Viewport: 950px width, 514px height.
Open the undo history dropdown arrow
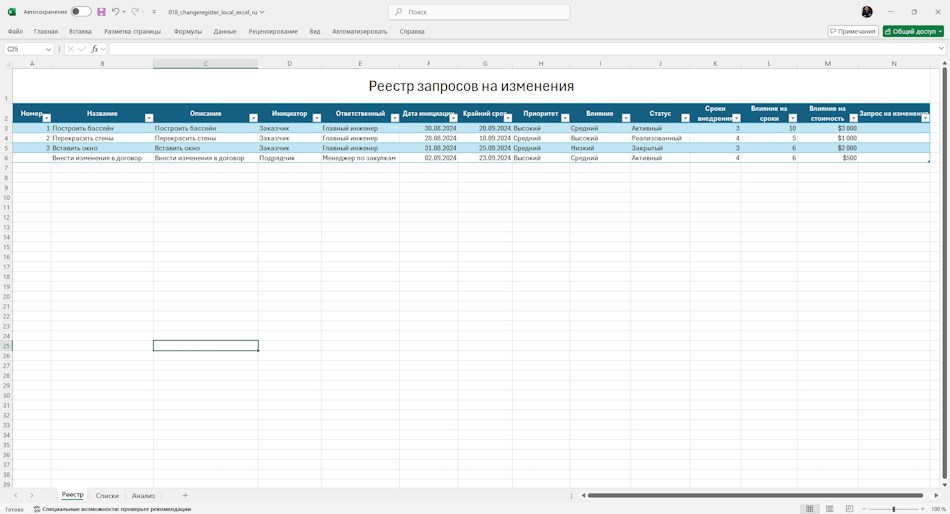pyautogui.click(x=124, y=12)
